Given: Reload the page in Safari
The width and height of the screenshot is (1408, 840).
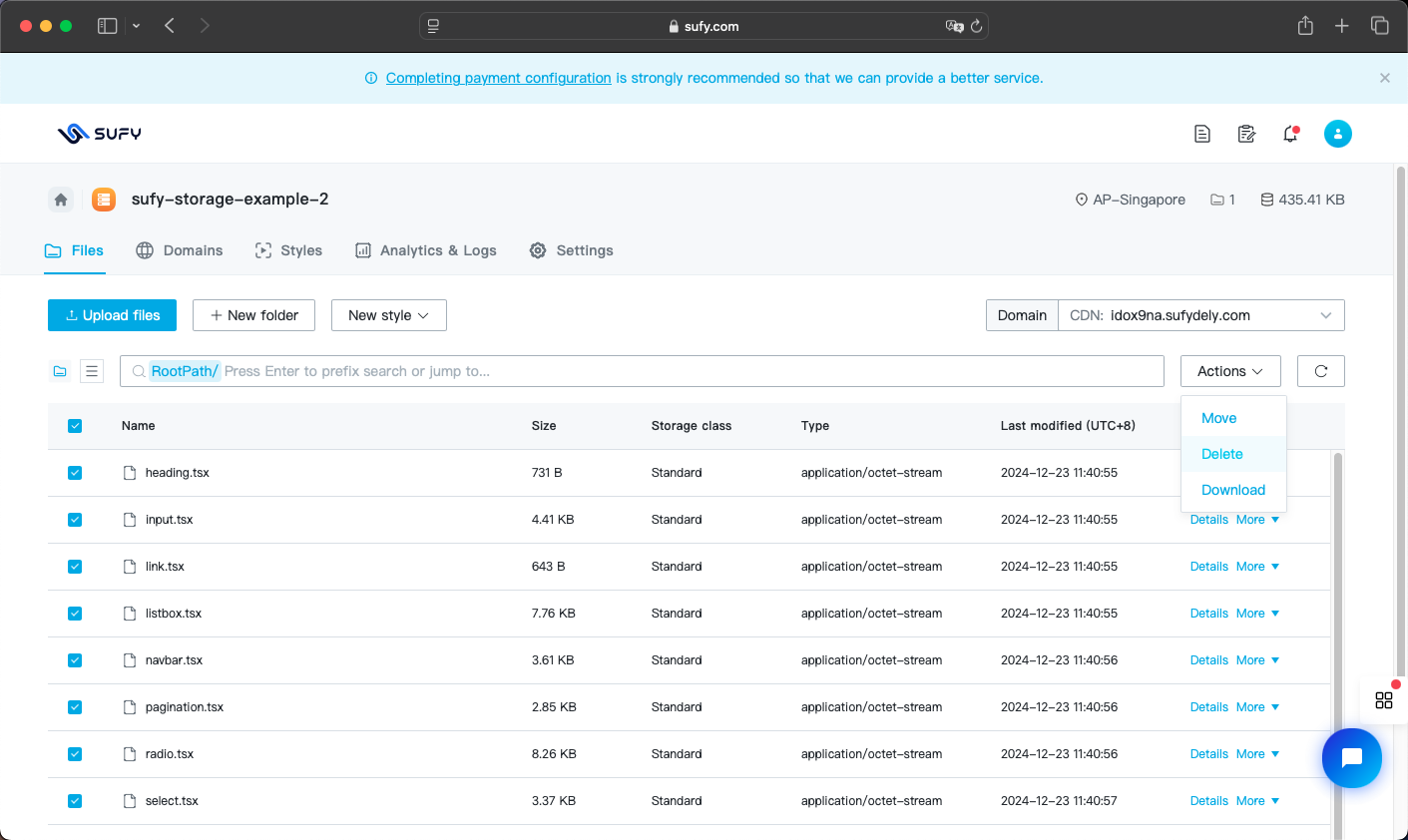Looking at the screenshot, I should pyautogui.click(x=977, y=26).
